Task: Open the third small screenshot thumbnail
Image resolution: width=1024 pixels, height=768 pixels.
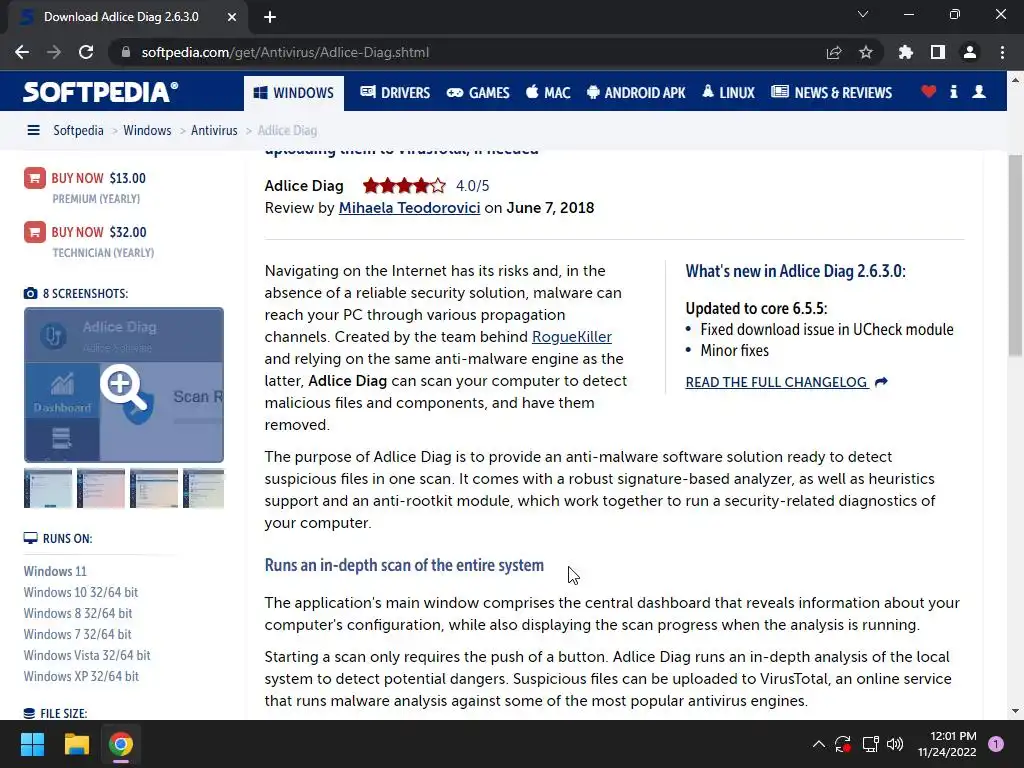Action: click(153, 488)
